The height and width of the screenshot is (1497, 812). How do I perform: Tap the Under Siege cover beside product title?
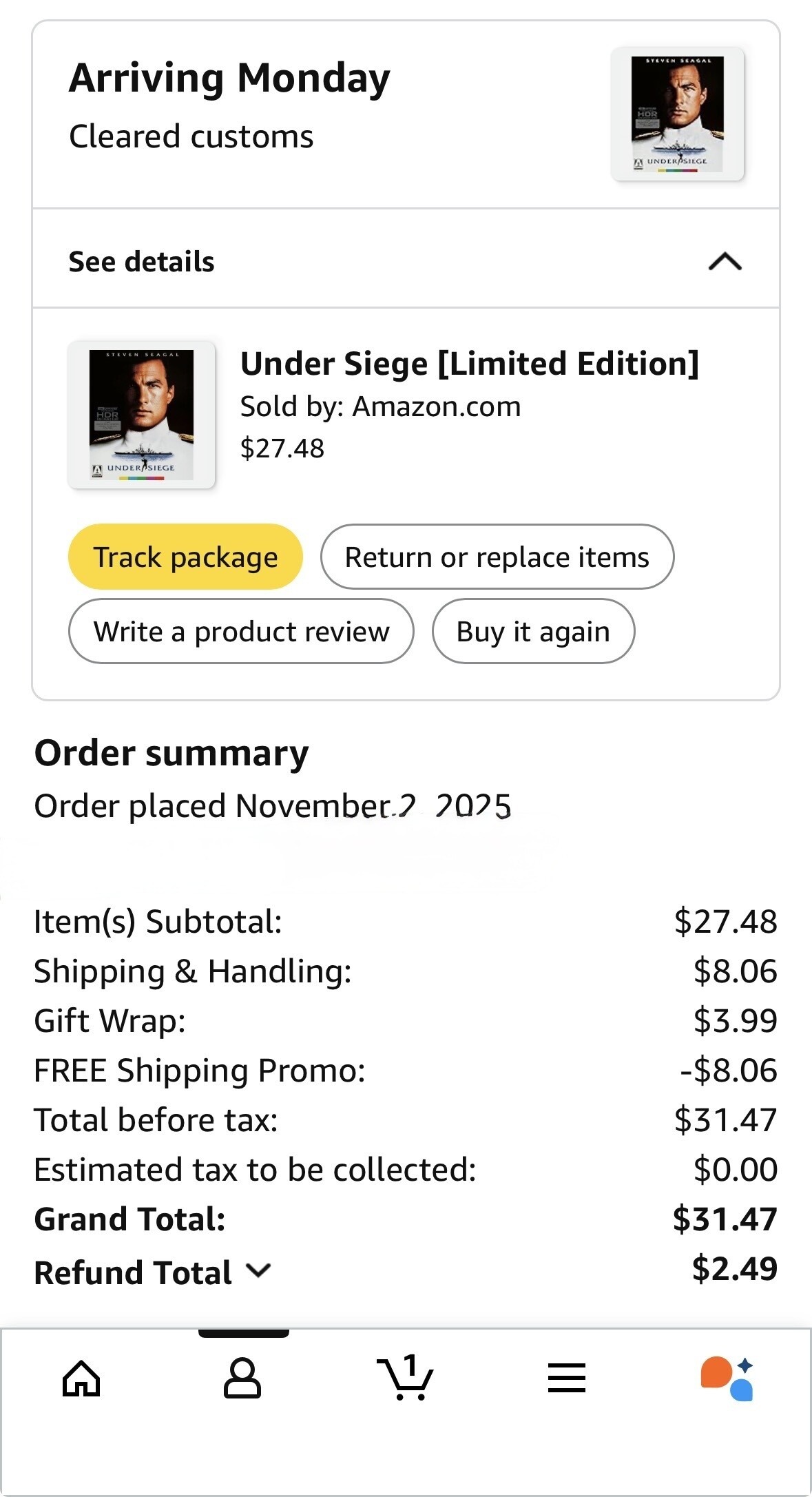point(141,415)
